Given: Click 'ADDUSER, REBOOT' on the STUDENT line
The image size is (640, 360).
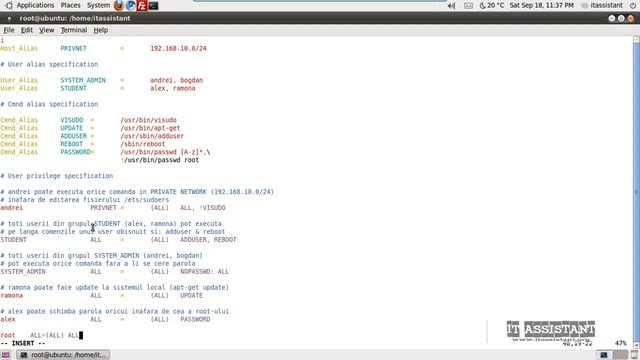Looking at the screenshot, I should pos(209,240).
